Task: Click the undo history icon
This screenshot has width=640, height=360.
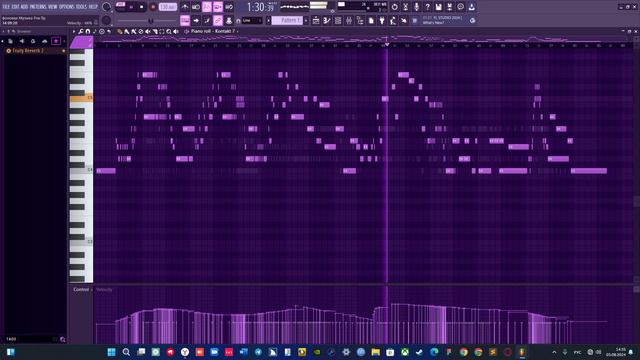Action: [x=394, y=7]
